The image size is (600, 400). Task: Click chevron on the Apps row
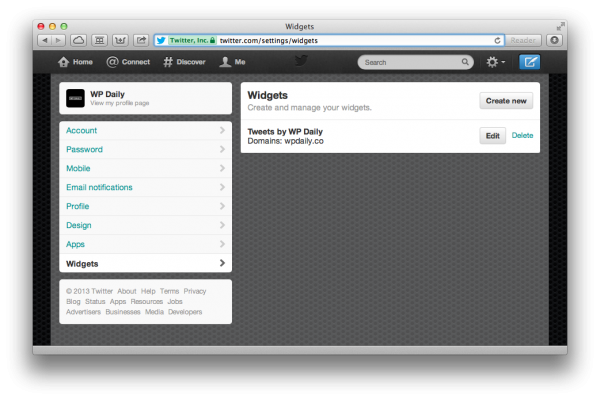click(x=222, y=244)
